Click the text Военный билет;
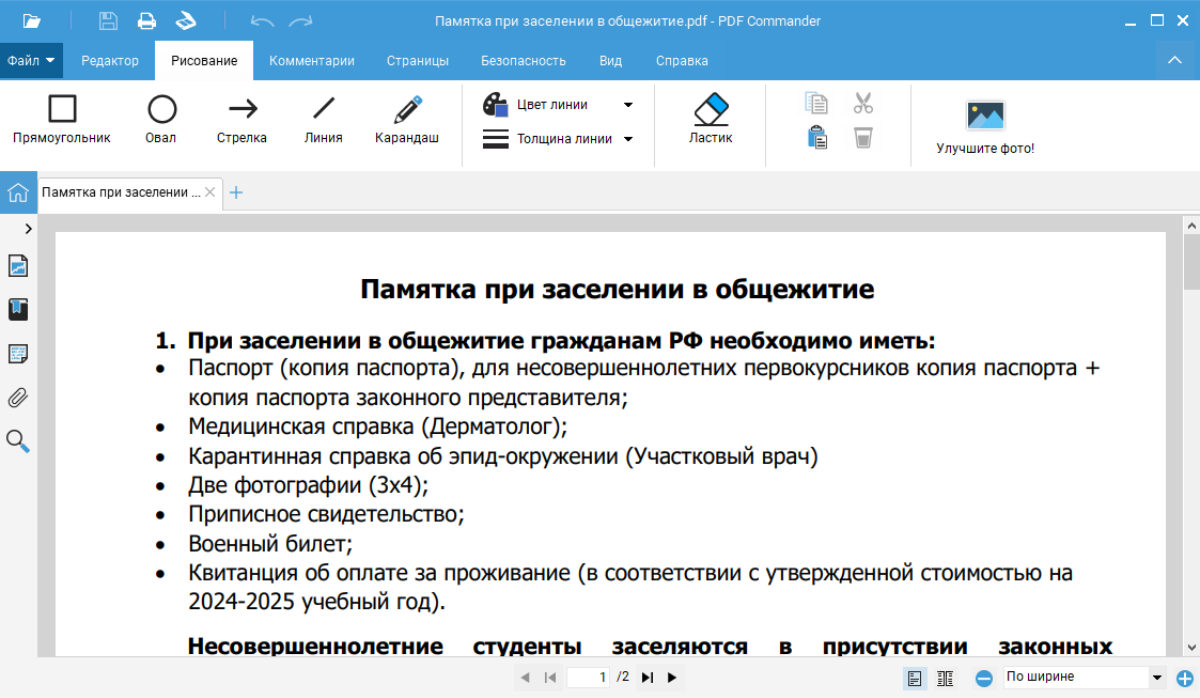This screenshot has height=698, width=1200. click(x=271, y=544)
